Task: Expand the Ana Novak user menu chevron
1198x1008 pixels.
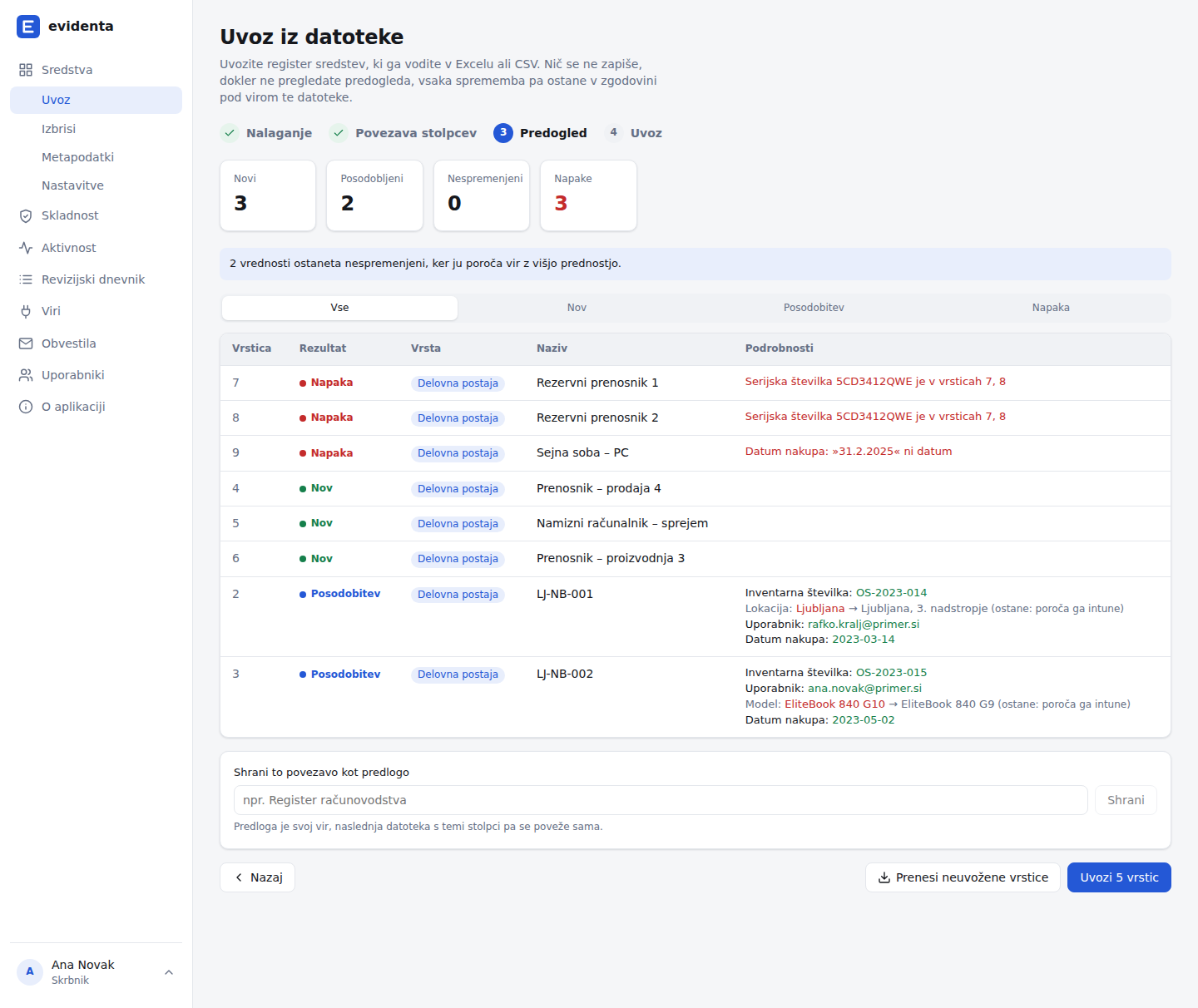Action: point(169,972)
